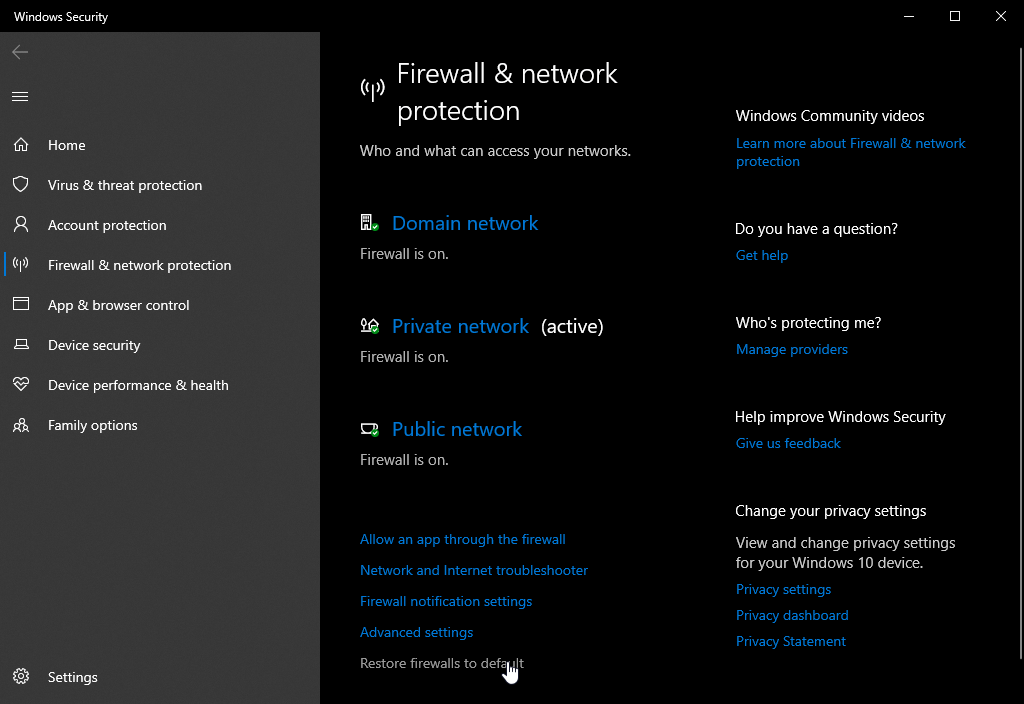Go back with the back arrow

(x=20, y=52)
